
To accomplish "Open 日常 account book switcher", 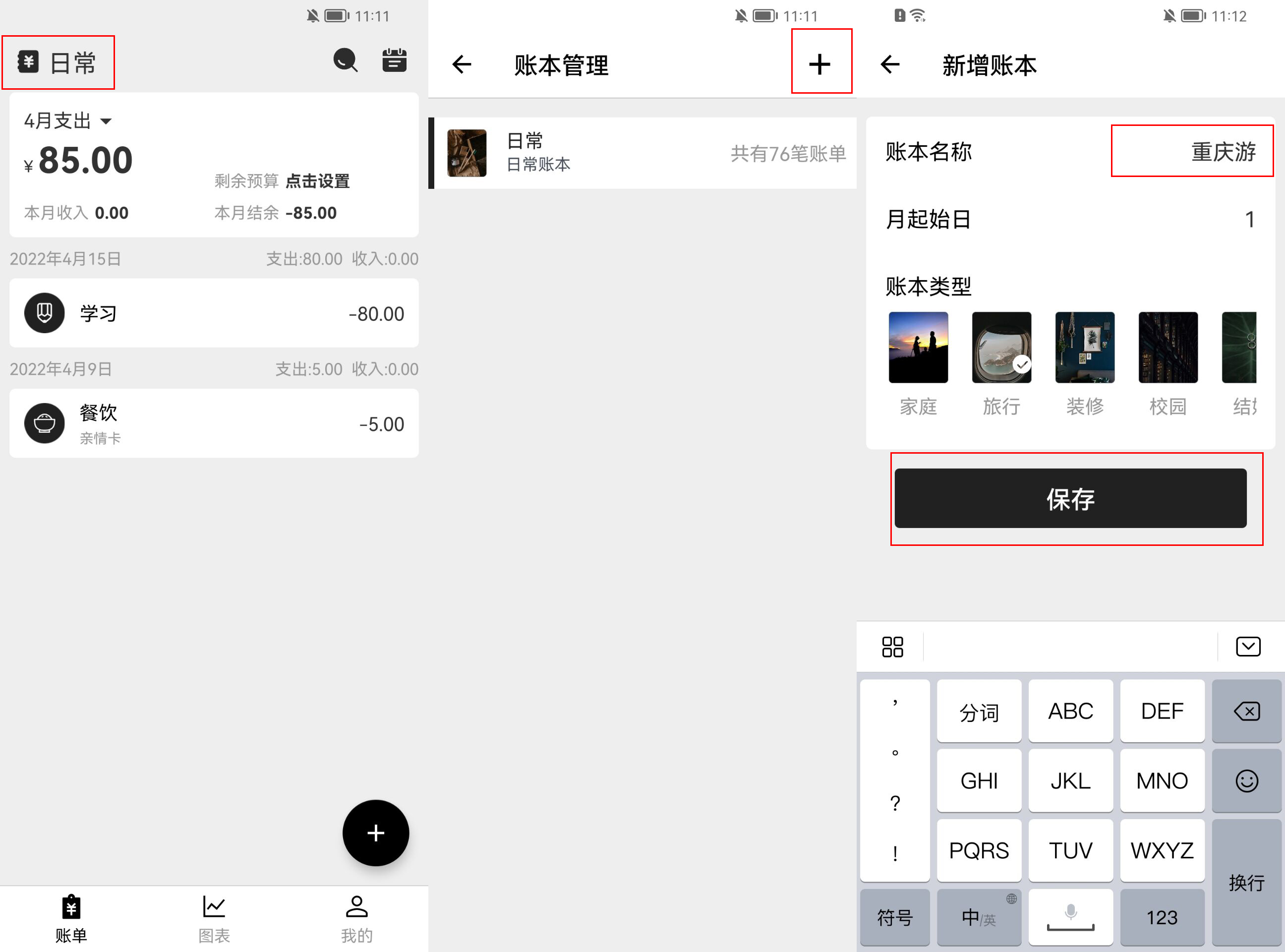I will click(x=58, y=62).
